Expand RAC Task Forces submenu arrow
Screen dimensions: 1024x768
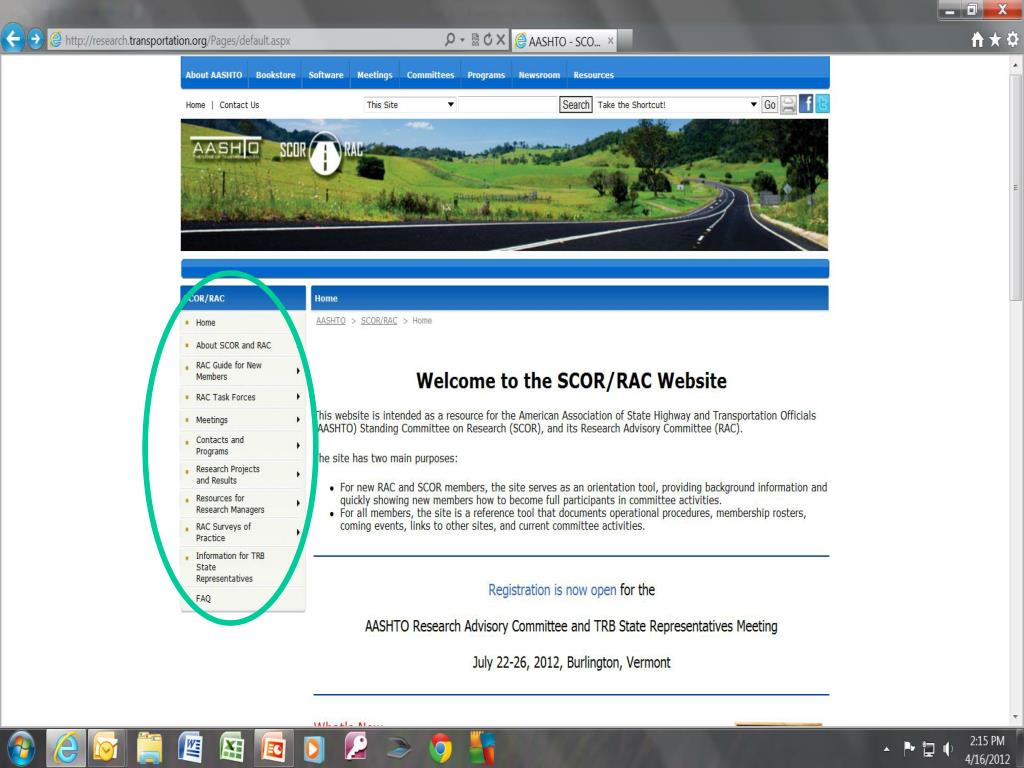point(298,397)
